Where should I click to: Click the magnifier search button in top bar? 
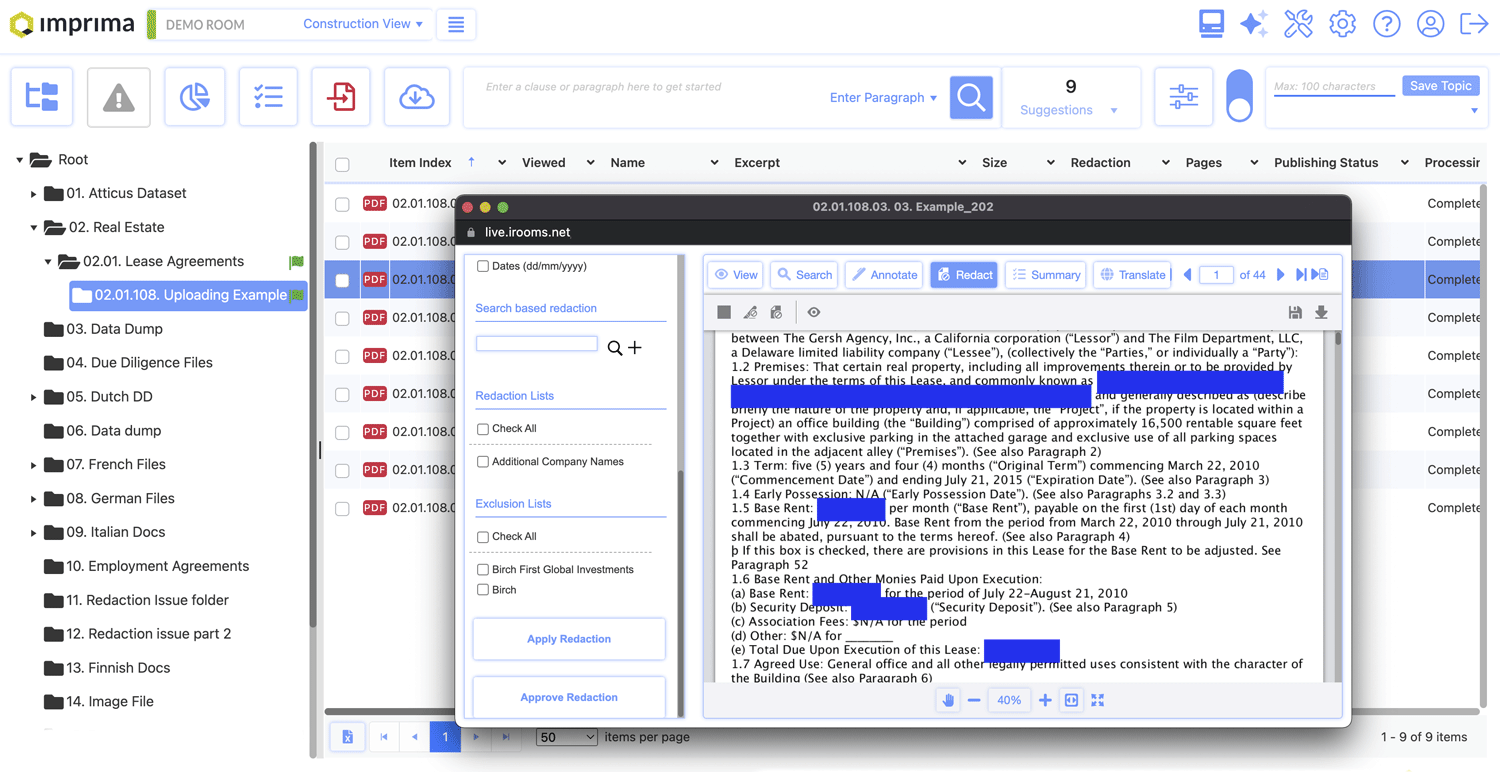[970, 97]
